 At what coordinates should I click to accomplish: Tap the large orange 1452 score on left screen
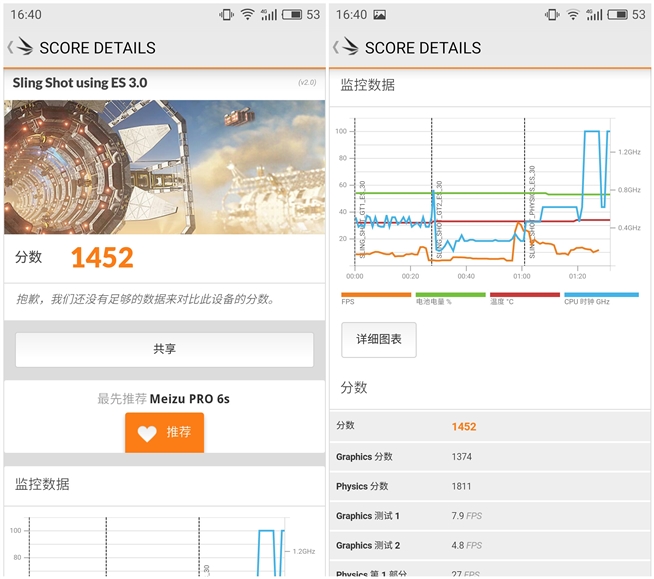point(102,258)
